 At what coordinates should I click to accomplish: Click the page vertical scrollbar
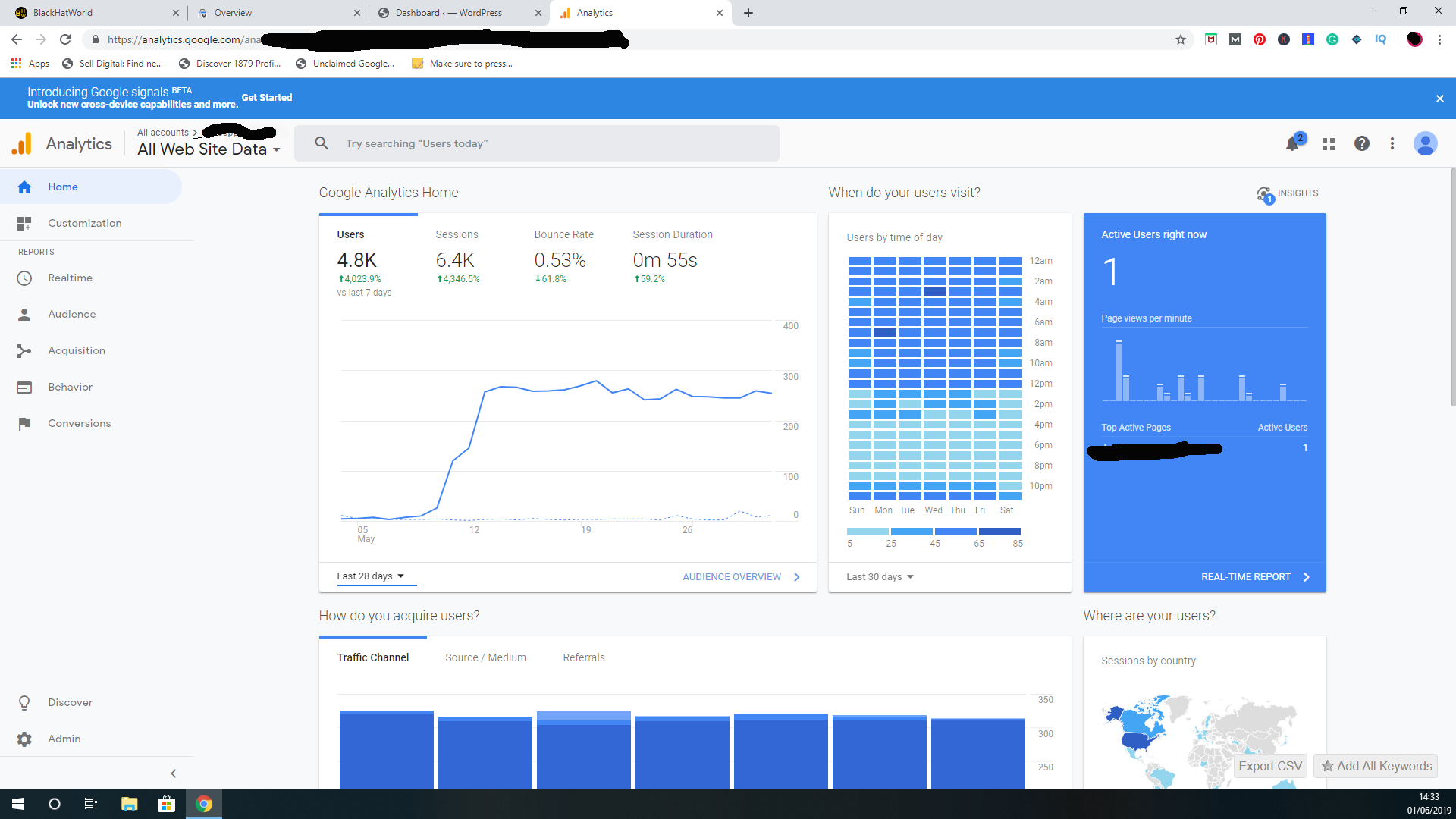1452,288
